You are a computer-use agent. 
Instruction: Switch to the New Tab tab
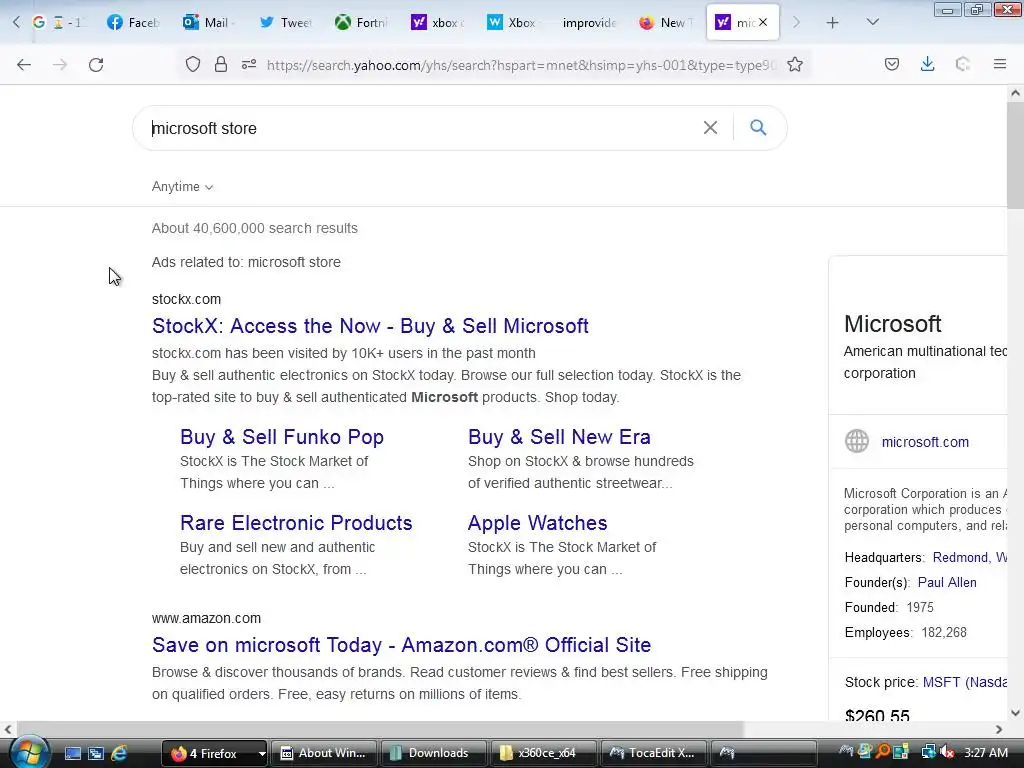[665, 22]
